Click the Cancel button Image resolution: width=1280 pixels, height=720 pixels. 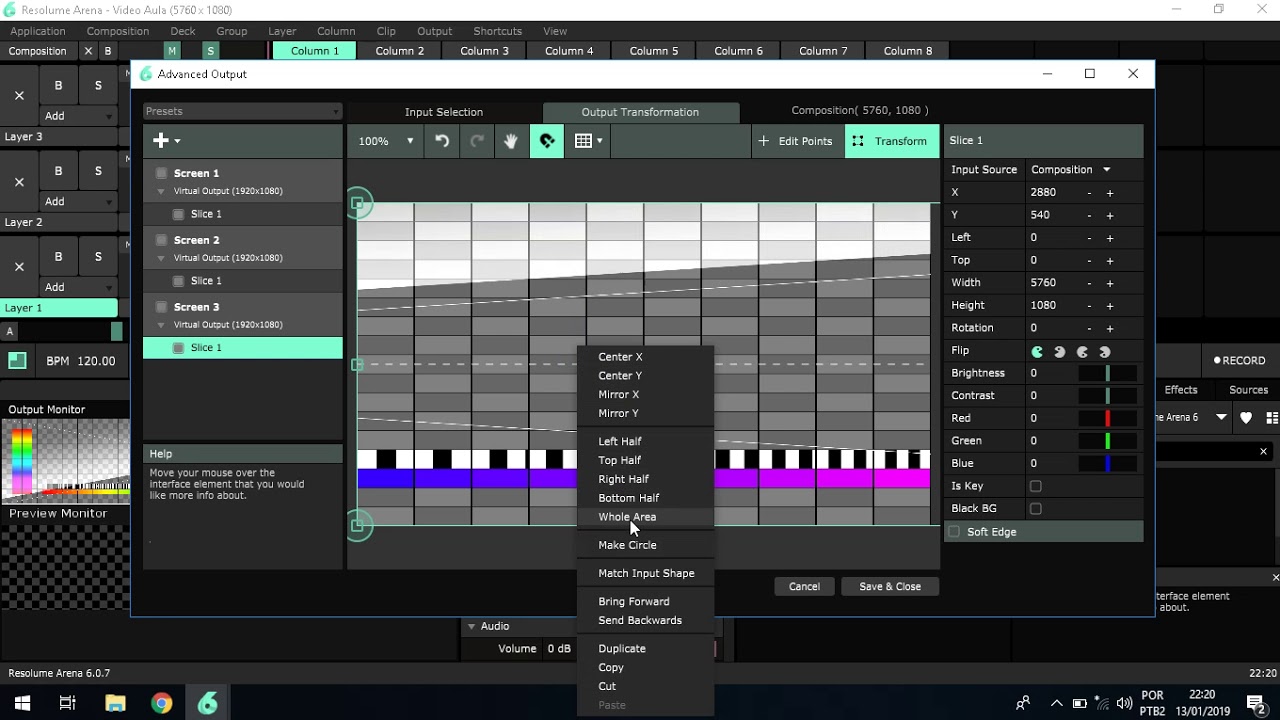pyautogui.click(x=804, y=587)
